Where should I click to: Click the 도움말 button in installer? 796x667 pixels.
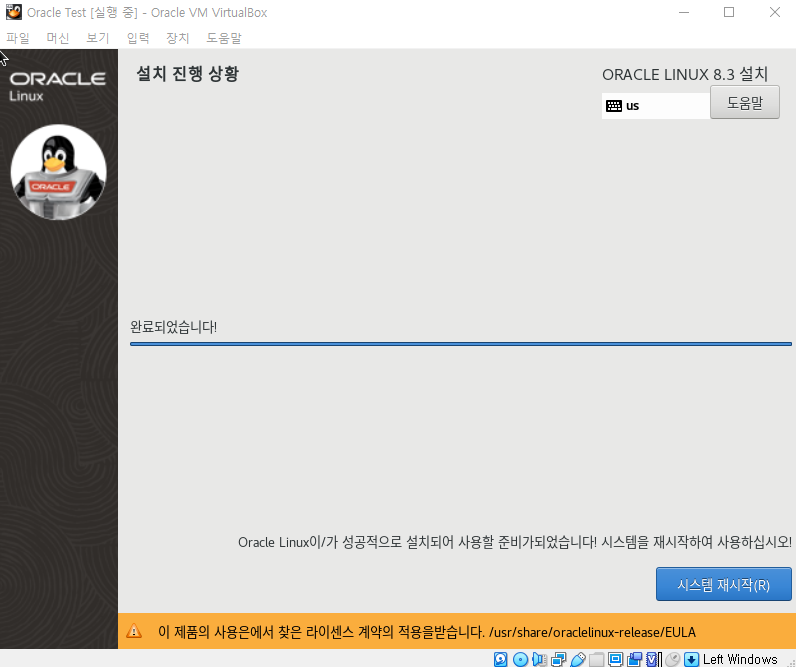click(745, 103)
